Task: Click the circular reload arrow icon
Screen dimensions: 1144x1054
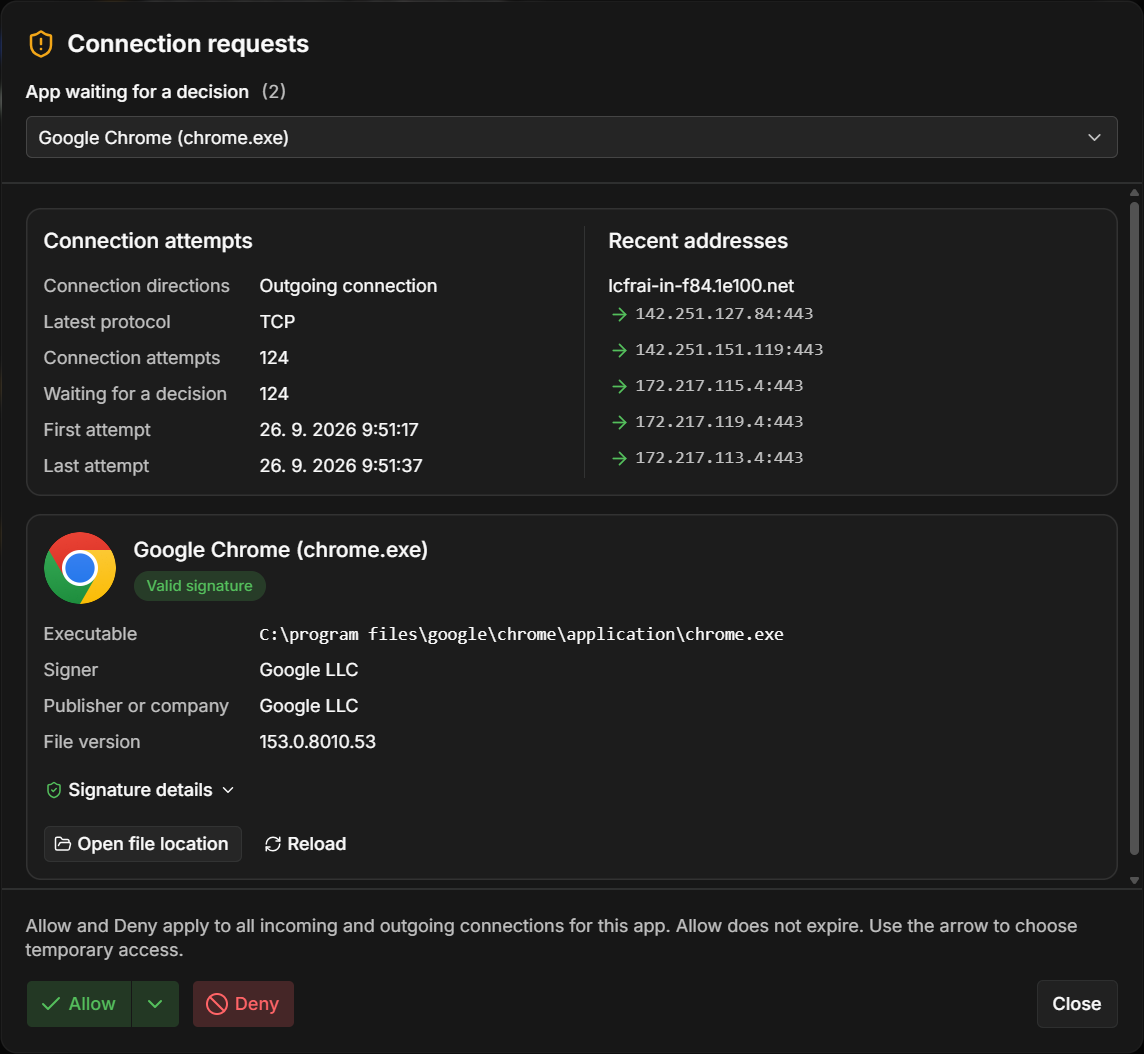Action: 272,844
